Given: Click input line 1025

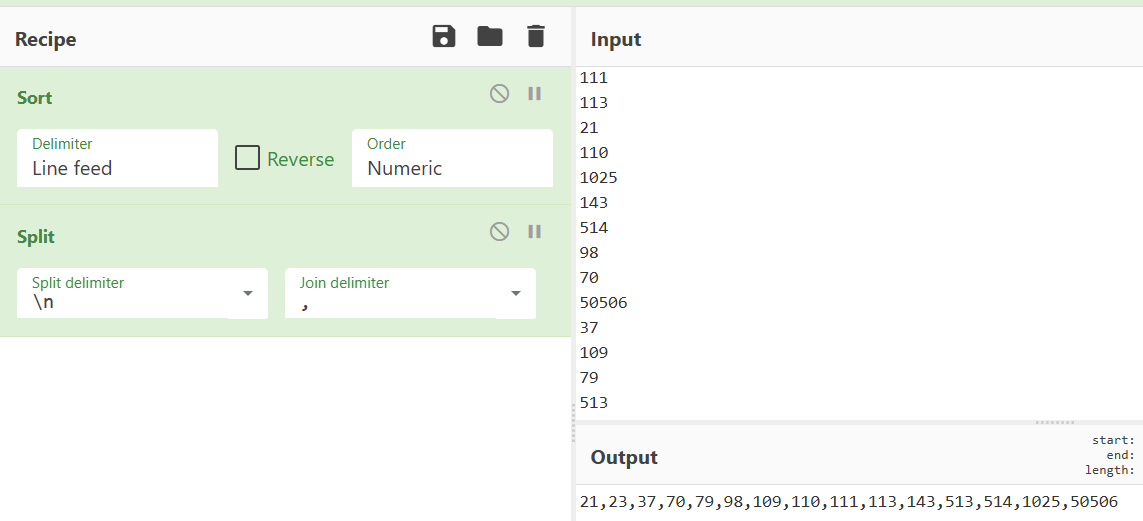Looking at the screenshot, I should (598, 178).
